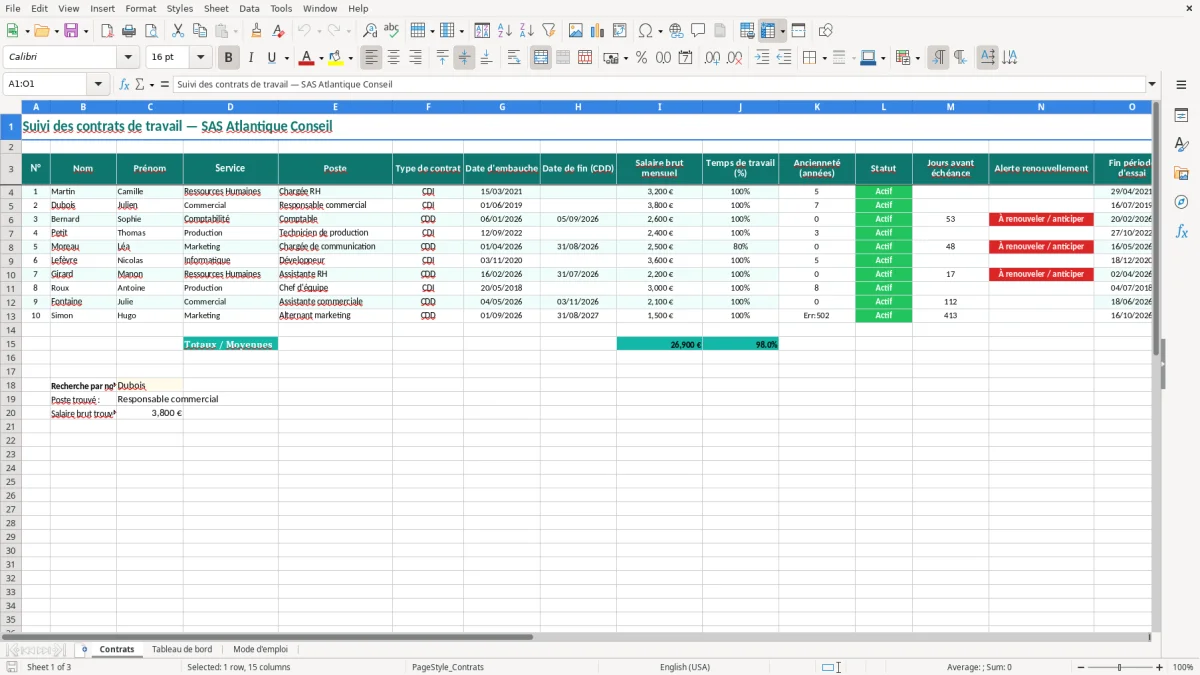Toggle Bold formatting button

click(229, 58)
